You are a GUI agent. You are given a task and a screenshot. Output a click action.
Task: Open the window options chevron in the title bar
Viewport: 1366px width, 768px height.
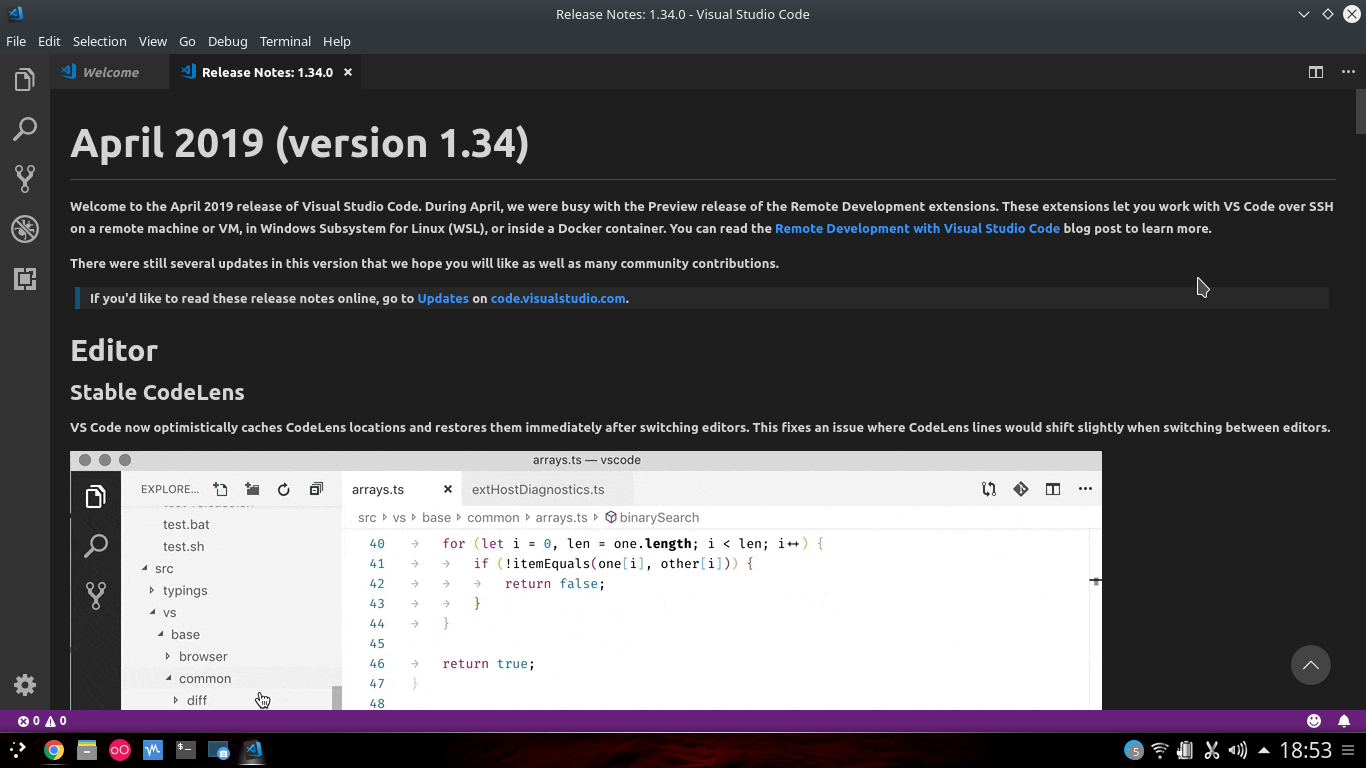click(x=1303, y=14)
